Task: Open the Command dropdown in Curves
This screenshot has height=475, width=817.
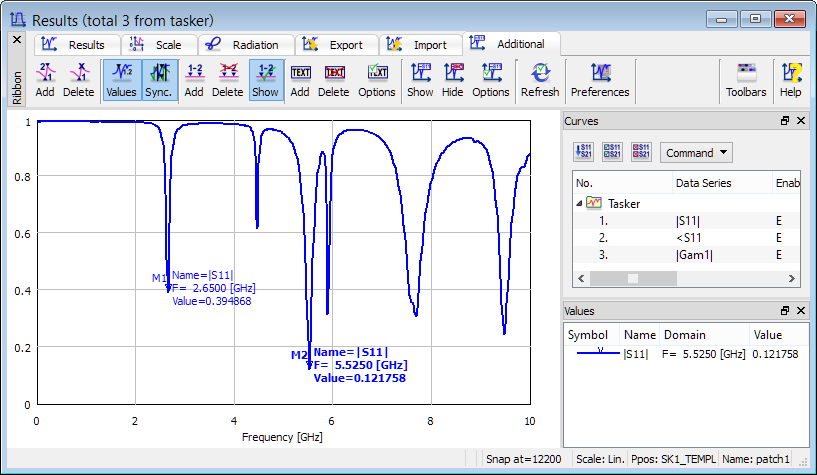Action: coord(696,153)
